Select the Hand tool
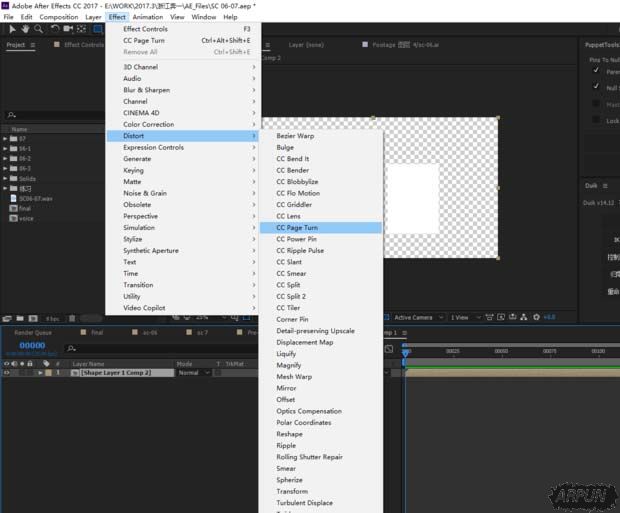This screenshot has width=620, height=513. (x=25, y=29)
